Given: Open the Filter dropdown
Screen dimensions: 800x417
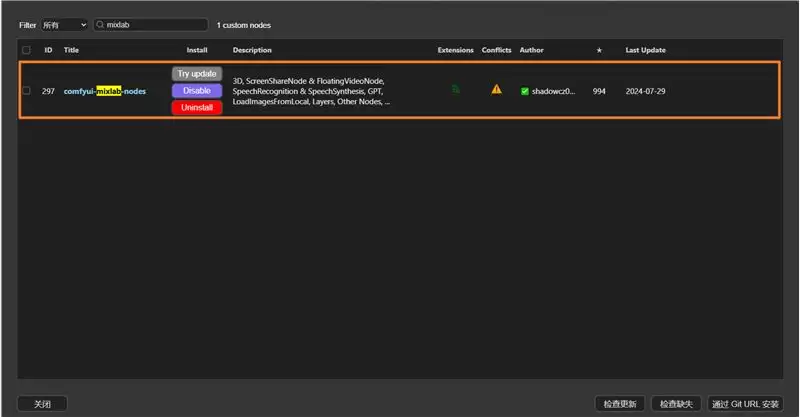Looking at the screenshot, I should (x=64, y=24).
